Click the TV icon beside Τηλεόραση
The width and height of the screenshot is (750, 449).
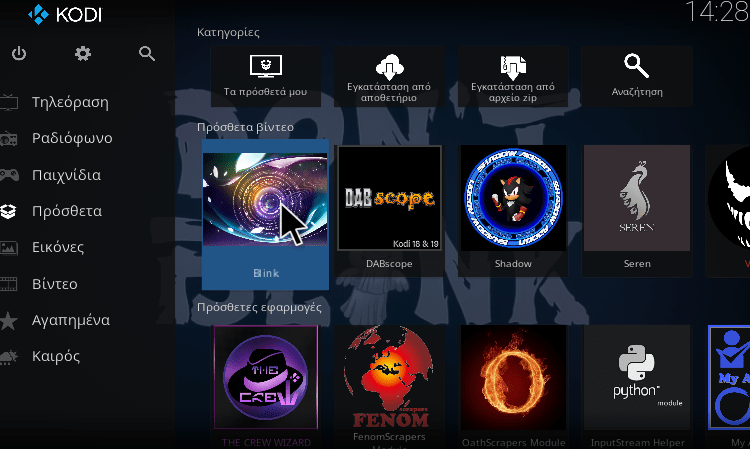[x=9, y=102]
